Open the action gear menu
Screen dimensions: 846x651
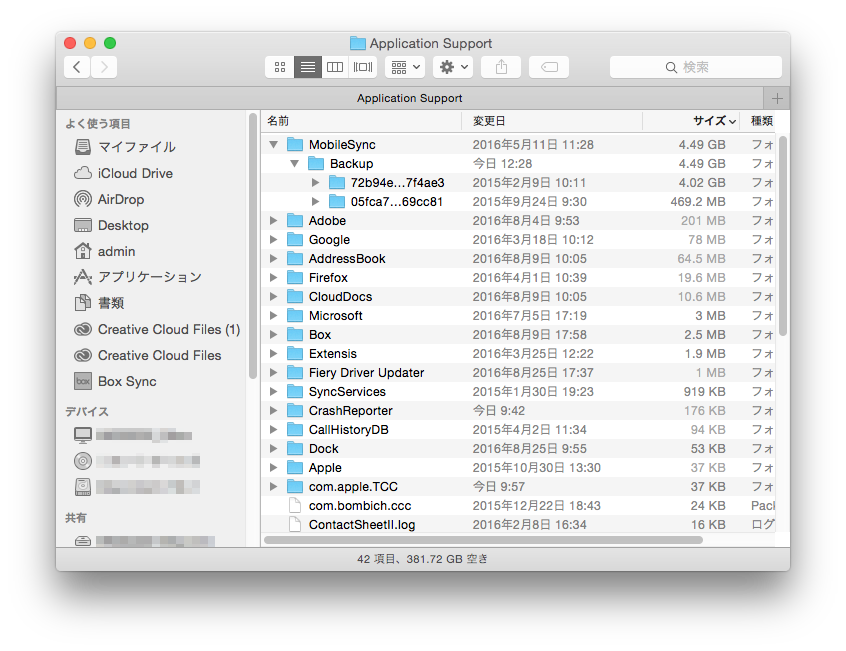453,67
